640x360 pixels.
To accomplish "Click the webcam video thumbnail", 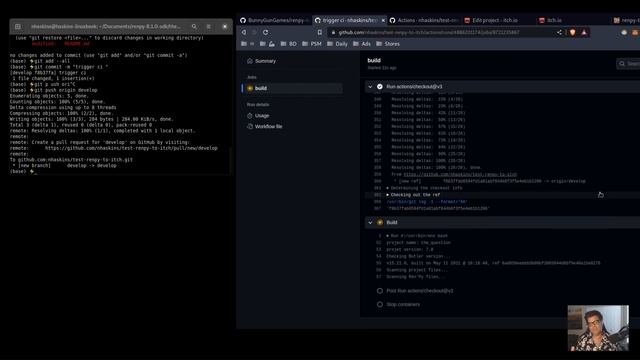I will [598, 328].
